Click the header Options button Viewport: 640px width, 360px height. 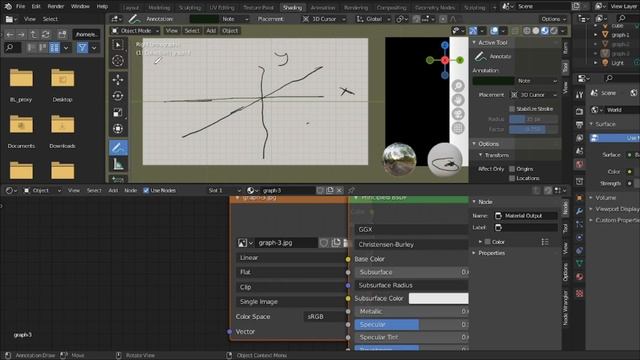[x=553, y=19]
